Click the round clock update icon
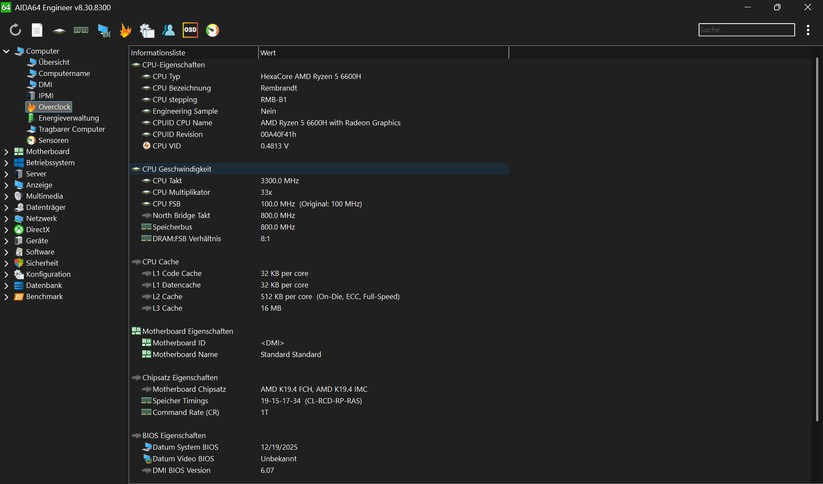The image size is (823, 484). (x=212, y=30)
